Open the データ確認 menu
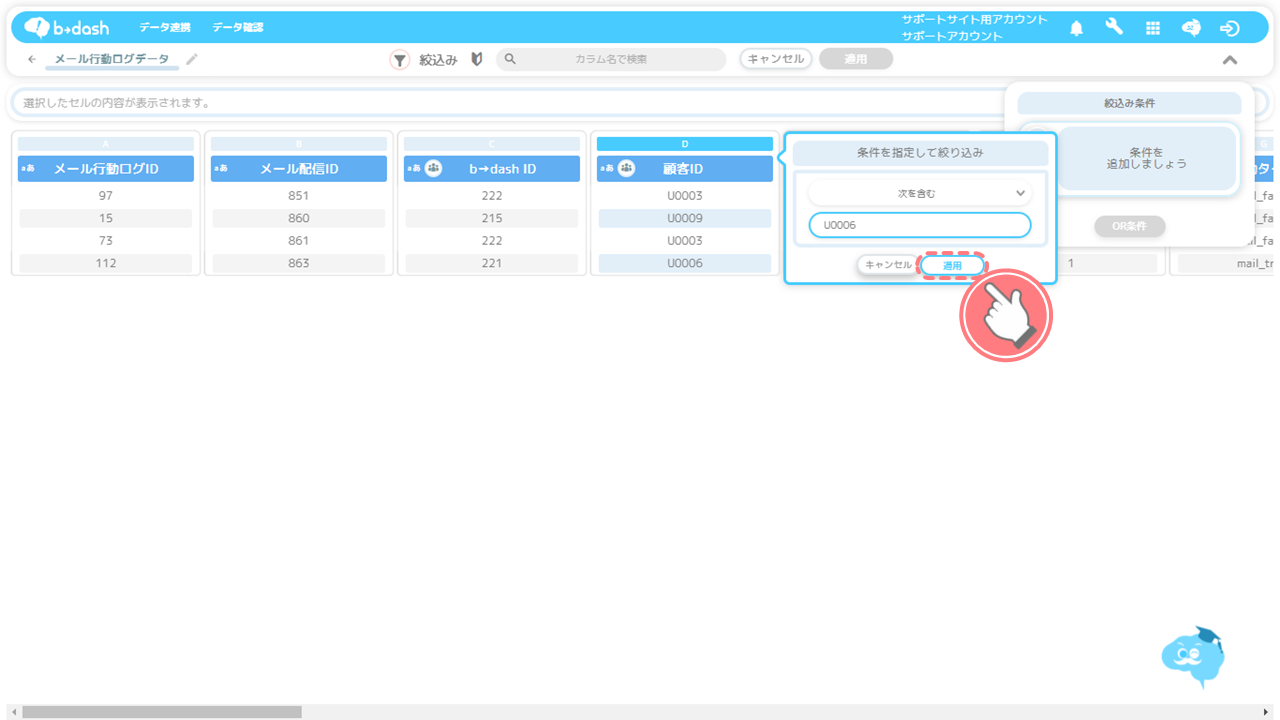The image size is (1280, 720). (x=238, y=28)
